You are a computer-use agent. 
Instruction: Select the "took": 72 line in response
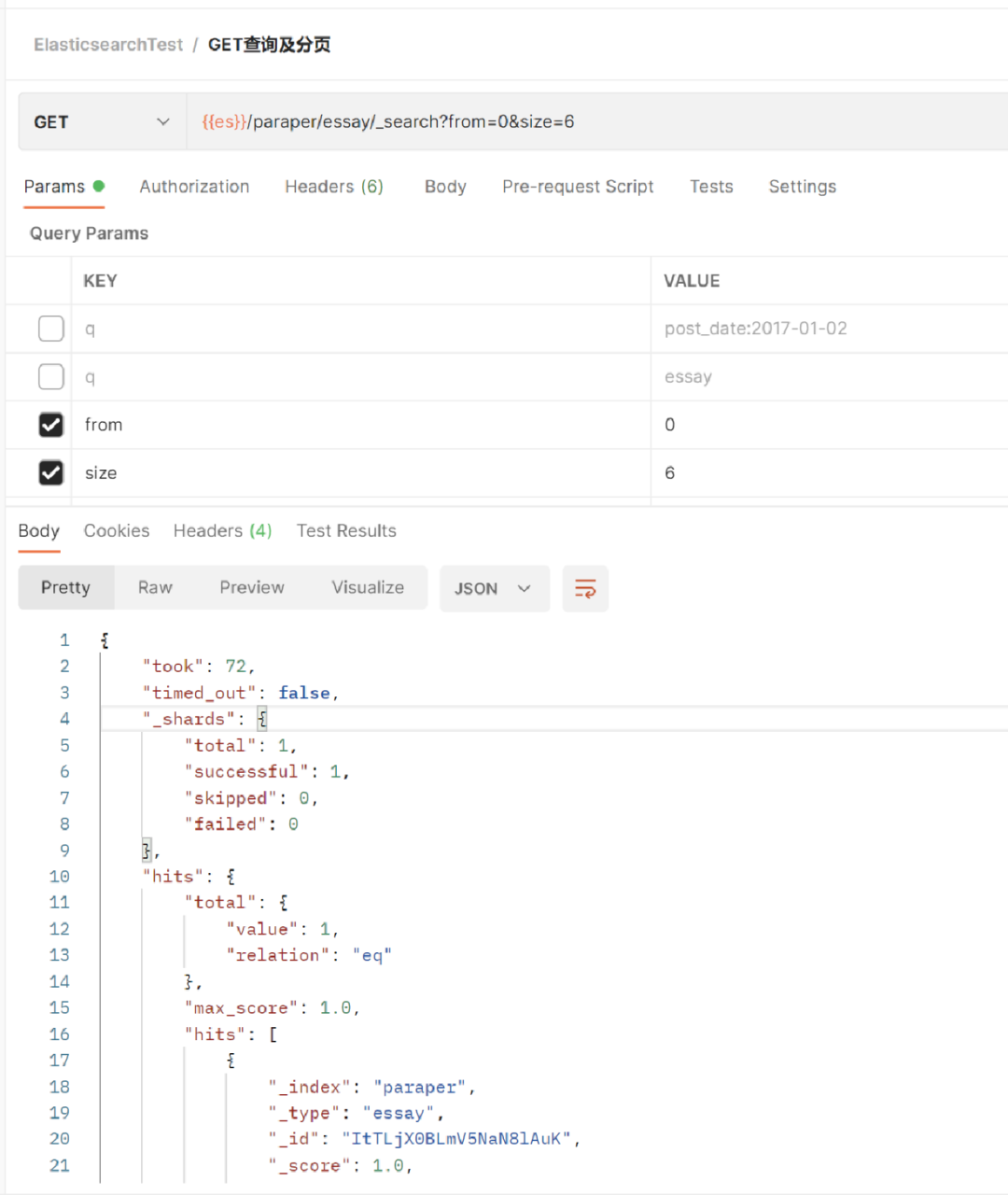pyautogui.click(x=198, y=667)
